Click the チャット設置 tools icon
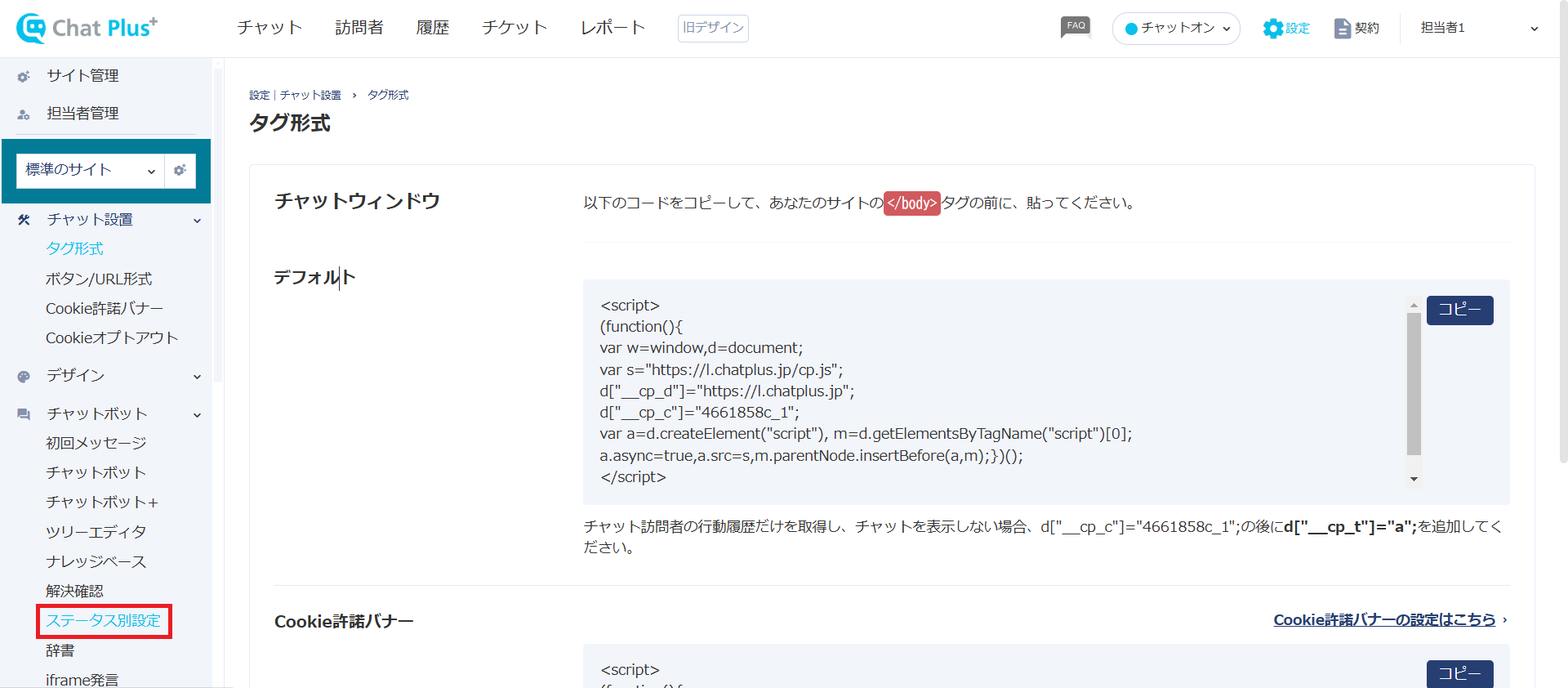Viewport: 1568px width, 688px height. [24, 220]
